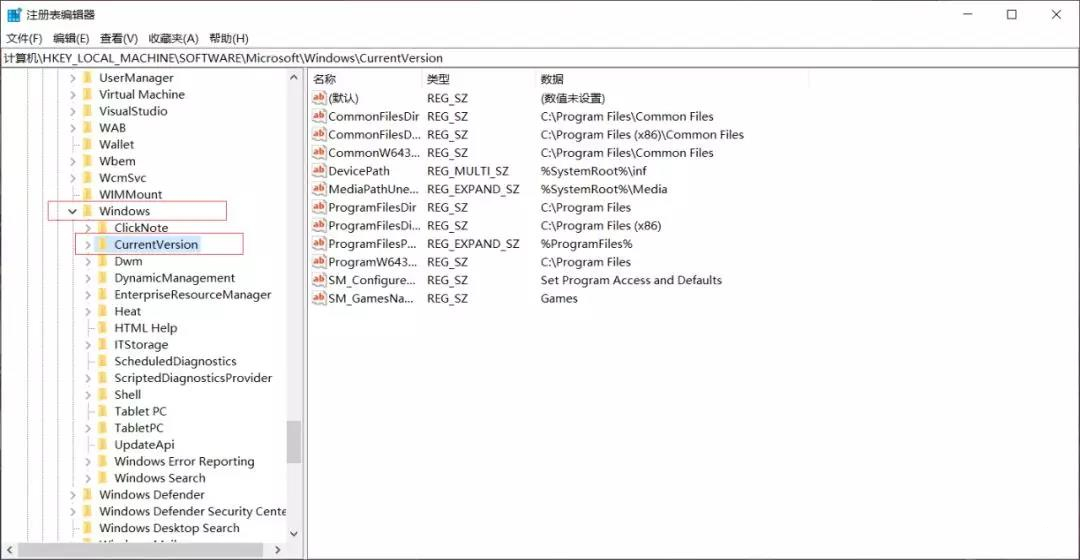
Task: Expand the ClickNote key
Action: point(87,228)
